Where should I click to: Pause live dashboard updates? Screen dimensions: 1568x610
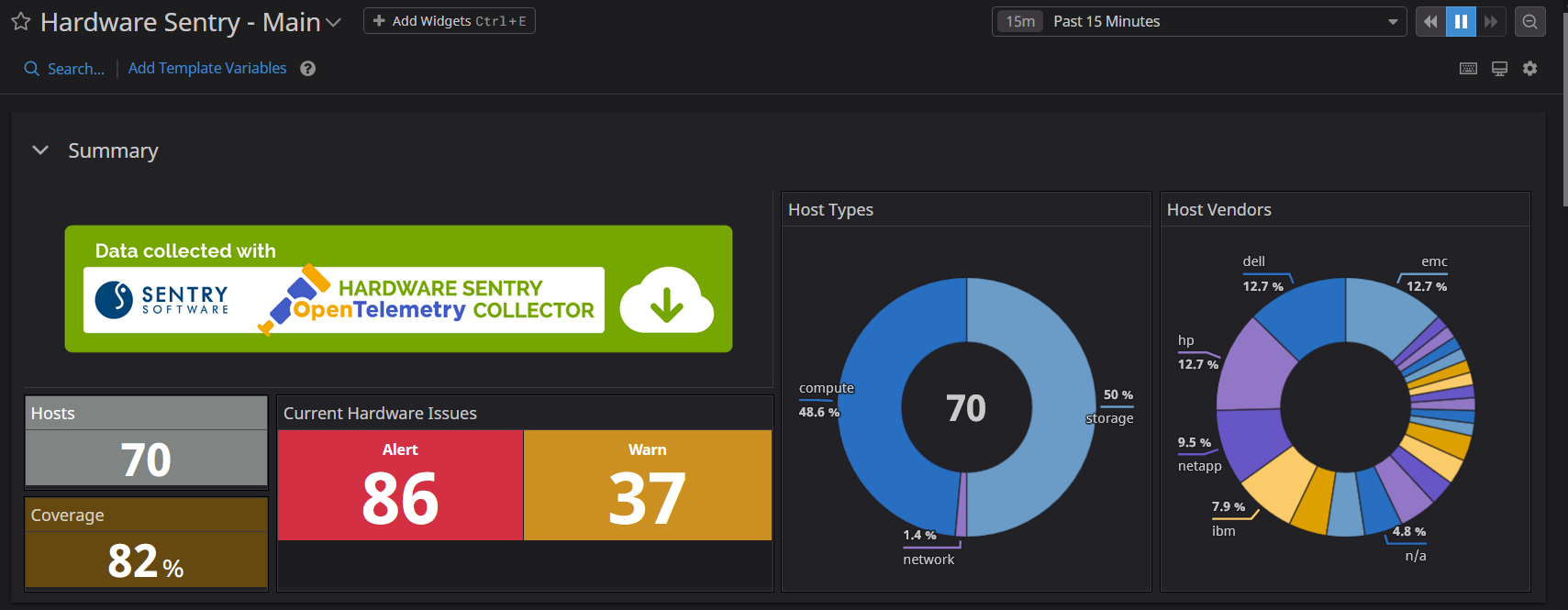click(x=1461, y=21)
